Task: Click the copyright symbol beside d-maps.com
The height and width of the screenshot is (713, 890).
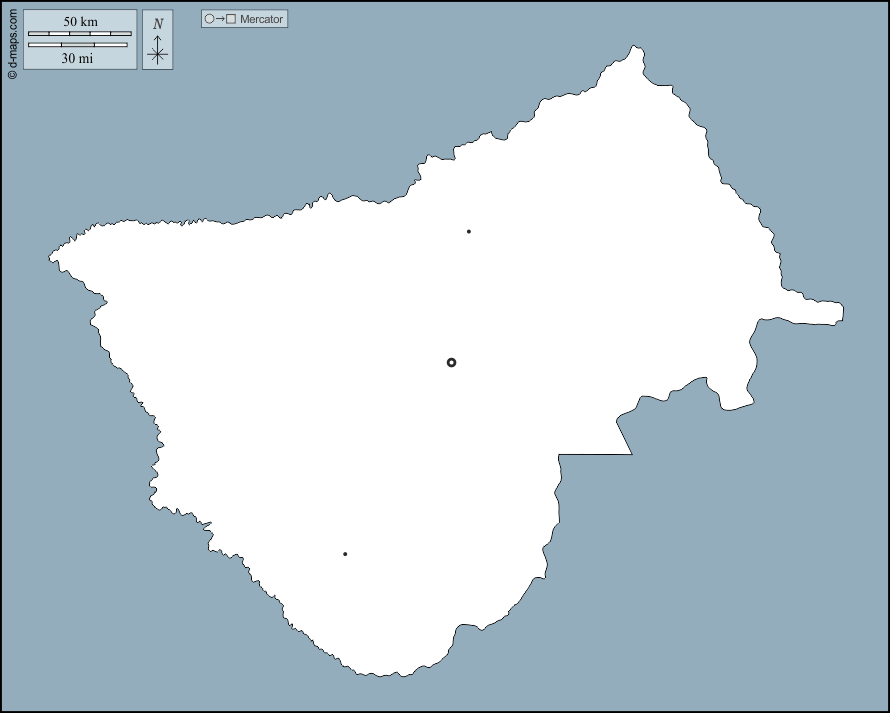Action: (12, 73)
